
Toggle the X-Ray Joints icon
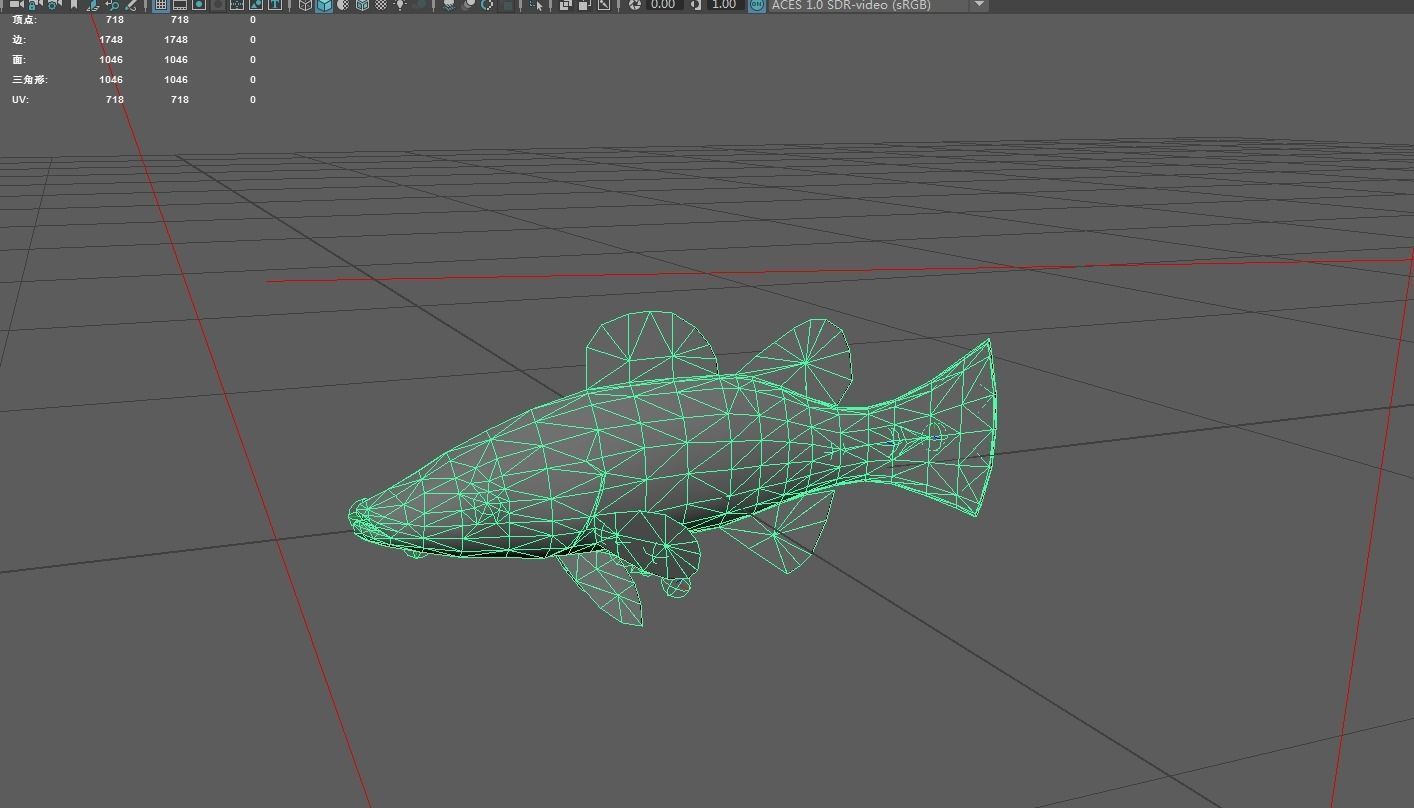[x=604, y=5]
